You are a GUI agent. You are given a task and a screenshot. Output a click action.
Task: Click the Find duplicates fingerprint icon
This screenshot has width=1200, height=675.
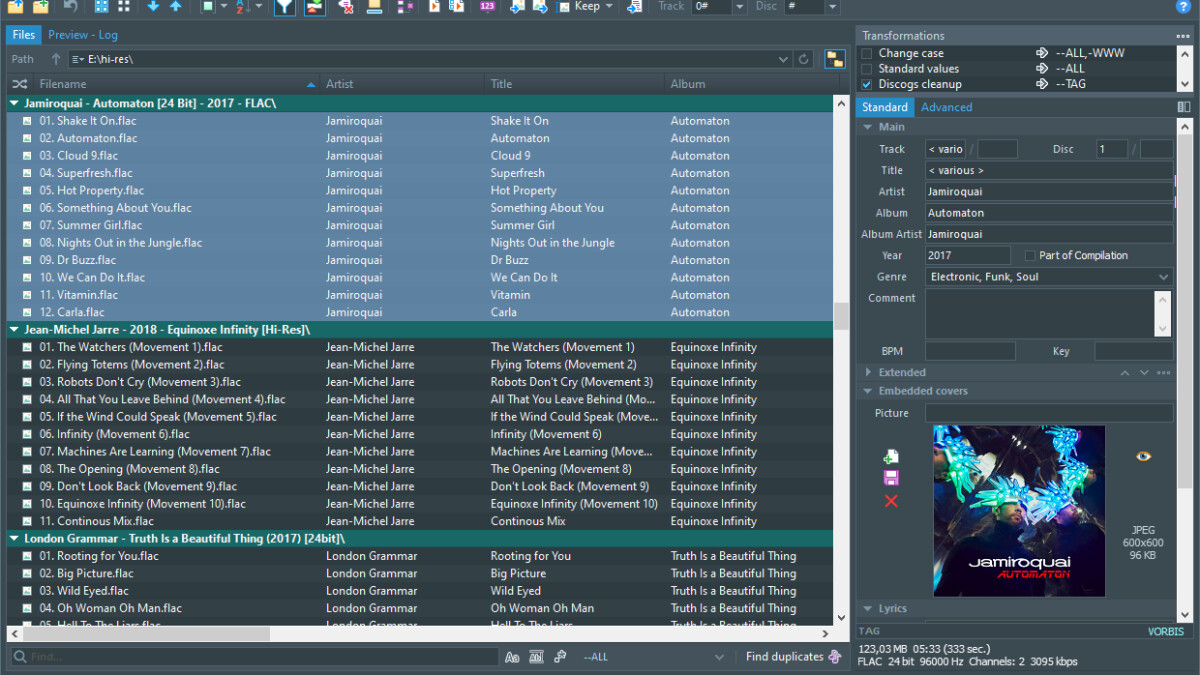click(x=835, y=657)
